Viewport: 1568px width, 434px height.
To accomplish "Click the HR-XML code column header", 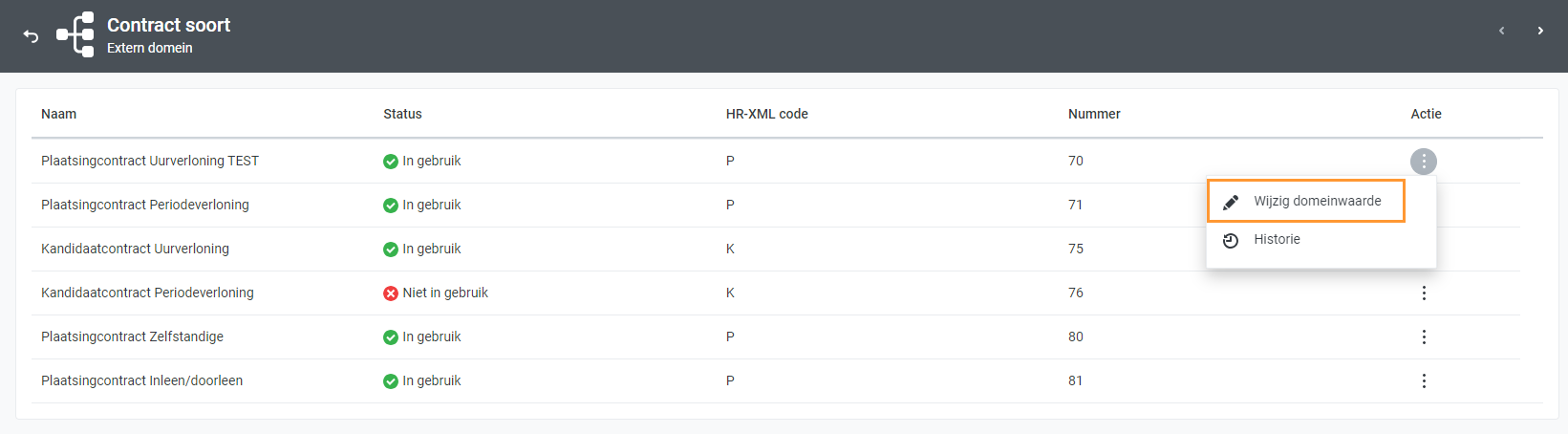I will [766, 114].
